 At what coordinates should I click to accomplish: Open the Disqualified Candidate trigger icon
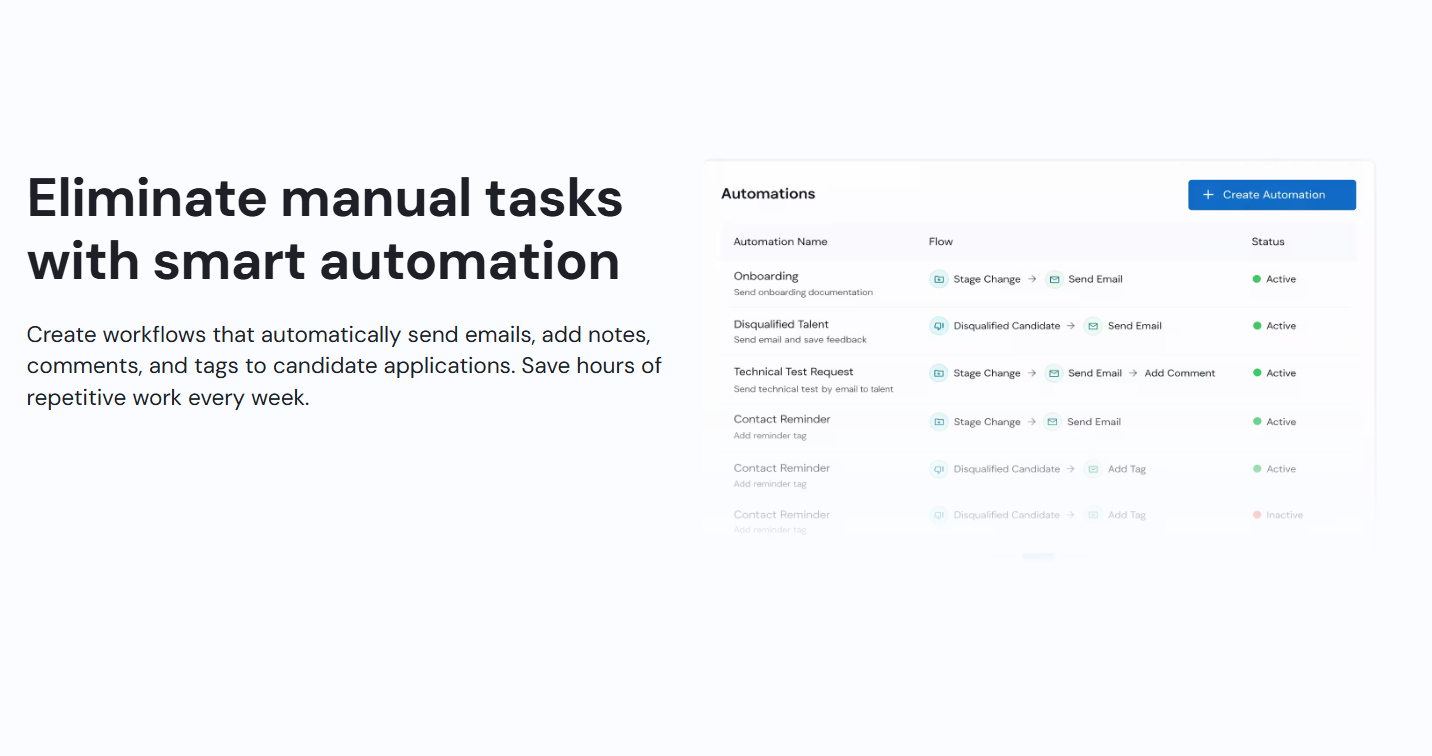[x=938, y=325]
